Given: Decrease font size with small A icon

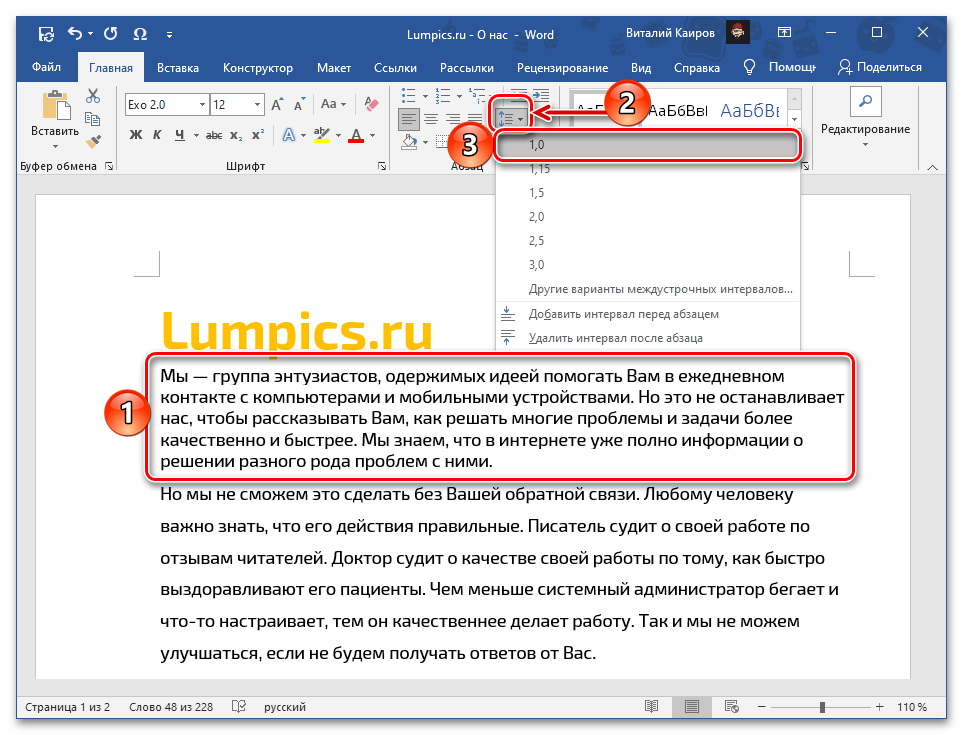Looking at the screenshot, I should pyautogui.click(x=299, y=104).
